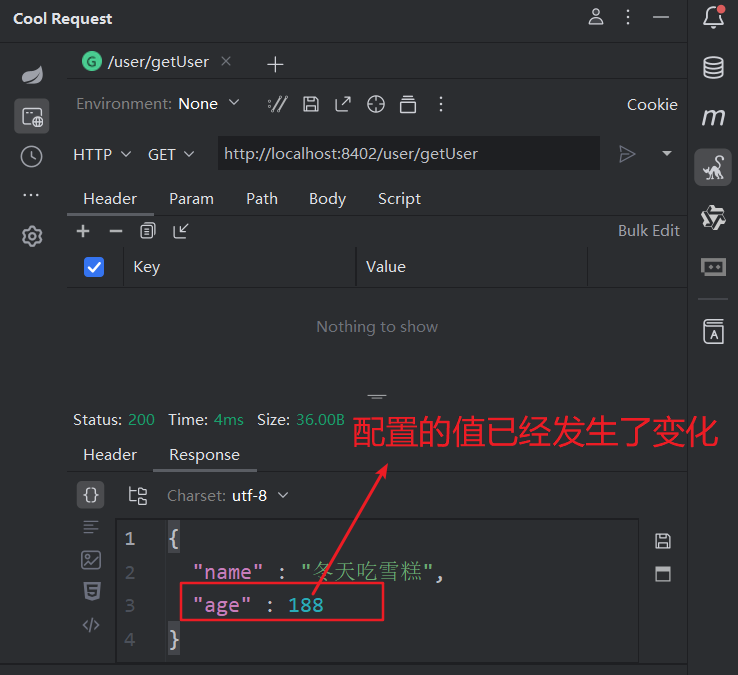
Task: Click the crosshair target icon
Action: click(x=376, y=104)
